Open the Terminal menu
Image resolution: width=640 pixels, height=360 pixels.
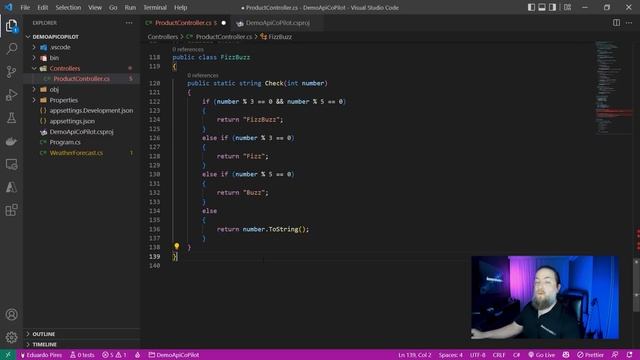coord(155,7)
